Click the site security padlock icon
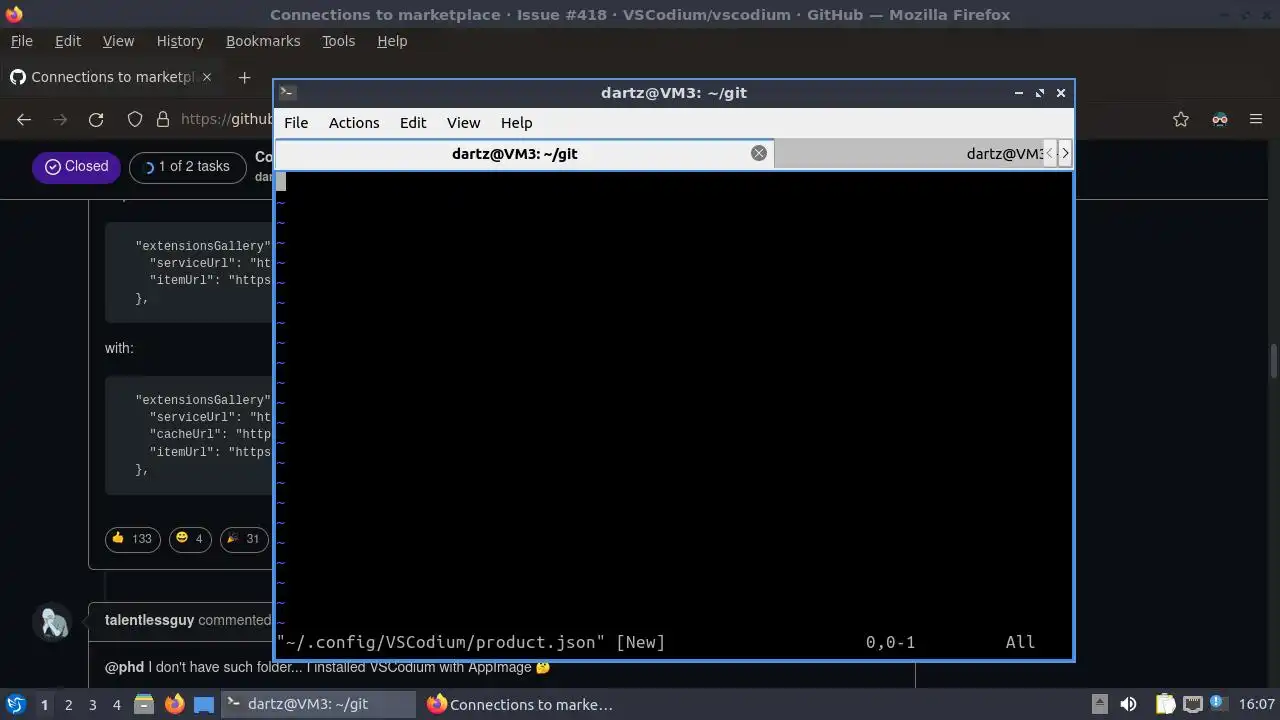Image resolution: width=1280 pixels, height=720 pixels. tap(163, 119)
